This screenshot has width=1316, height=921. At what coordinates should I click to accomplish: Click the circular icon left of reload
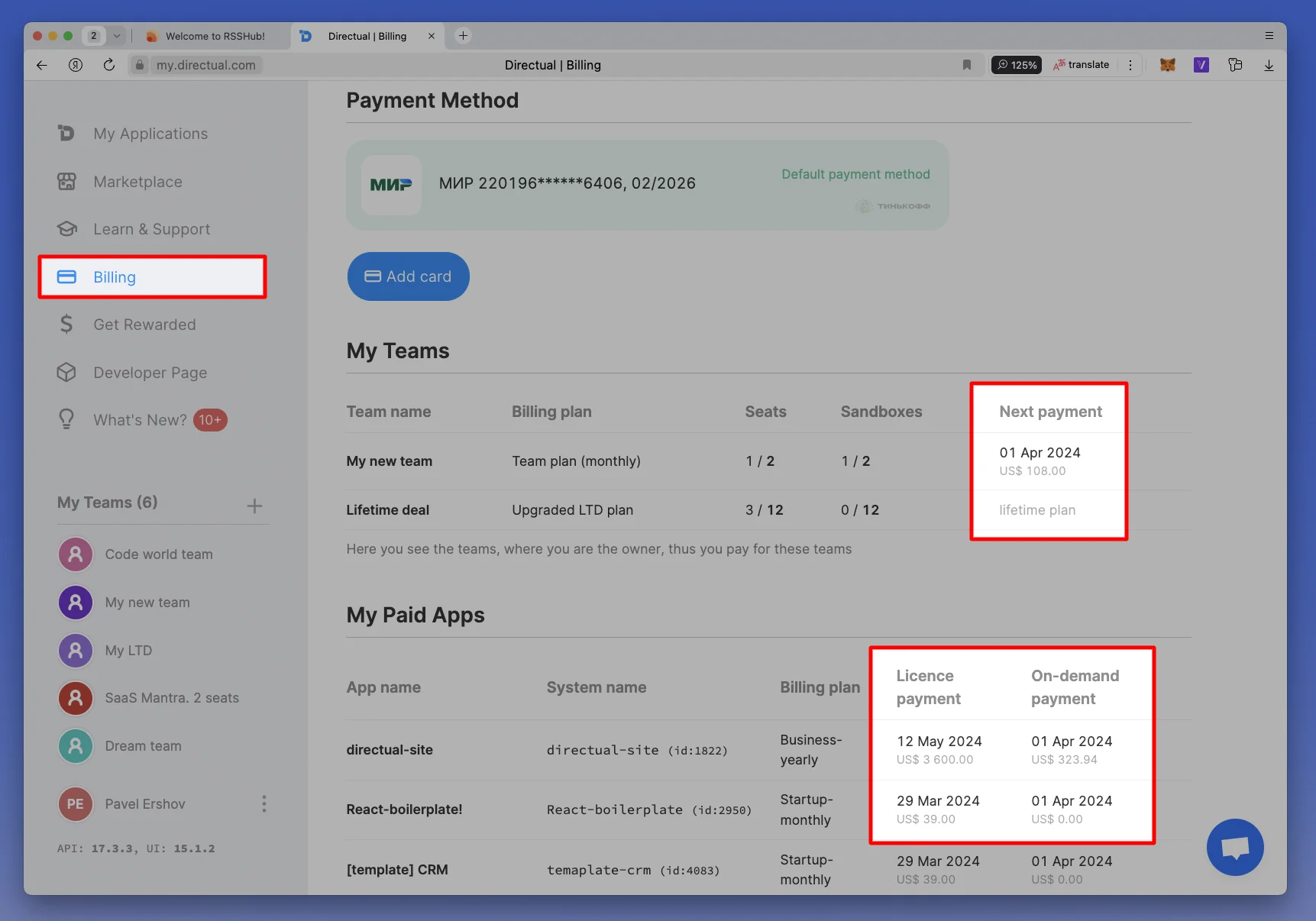pyautogui.click(x=76, y=65)
